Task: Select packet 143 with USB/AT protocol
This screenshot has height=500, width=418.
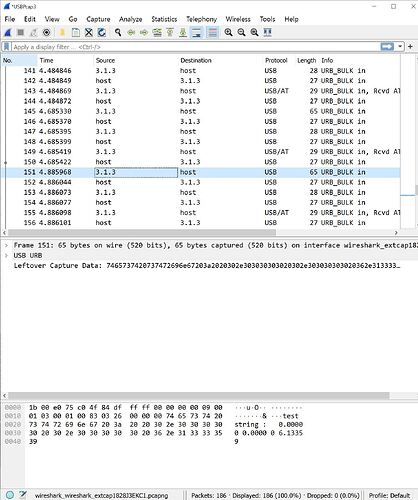Action: (x=201, y=91)
